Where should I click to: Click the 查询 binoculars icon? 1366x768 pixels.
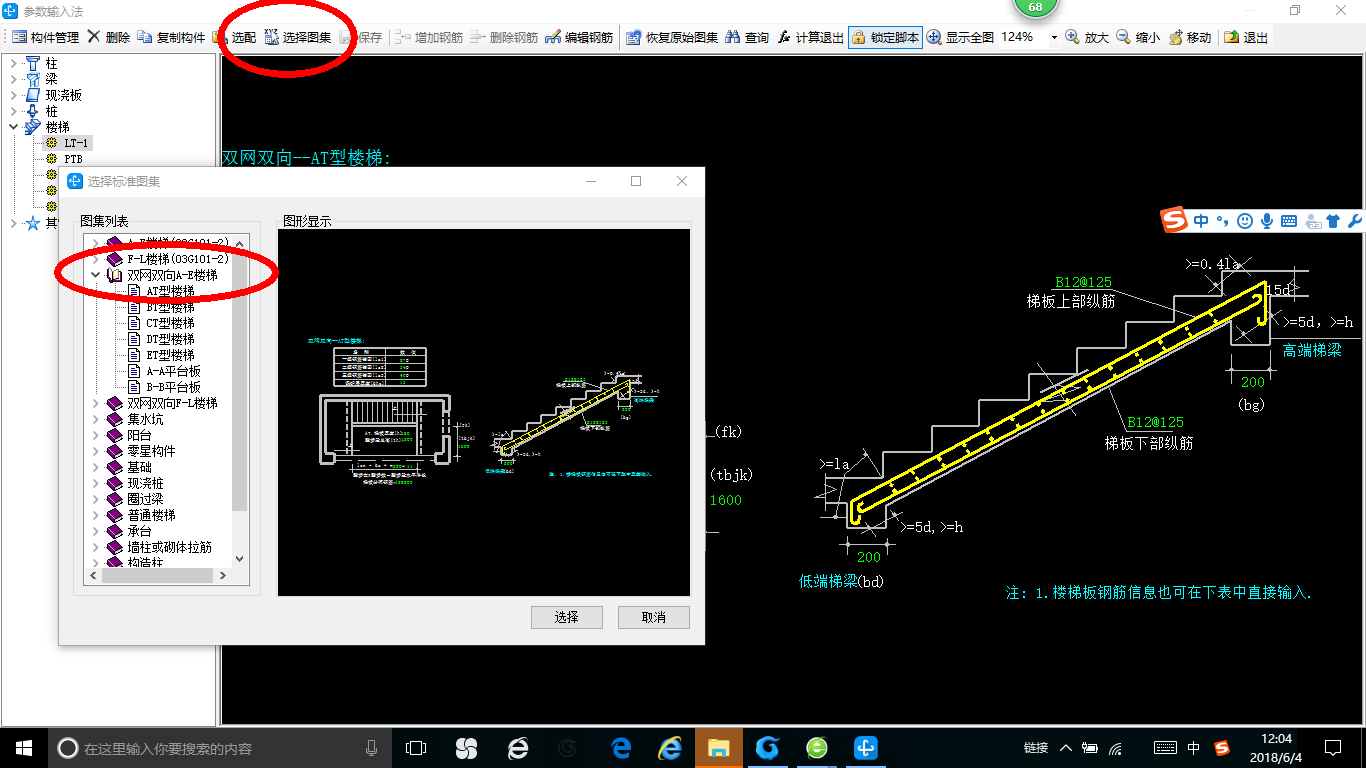(733, 37)
